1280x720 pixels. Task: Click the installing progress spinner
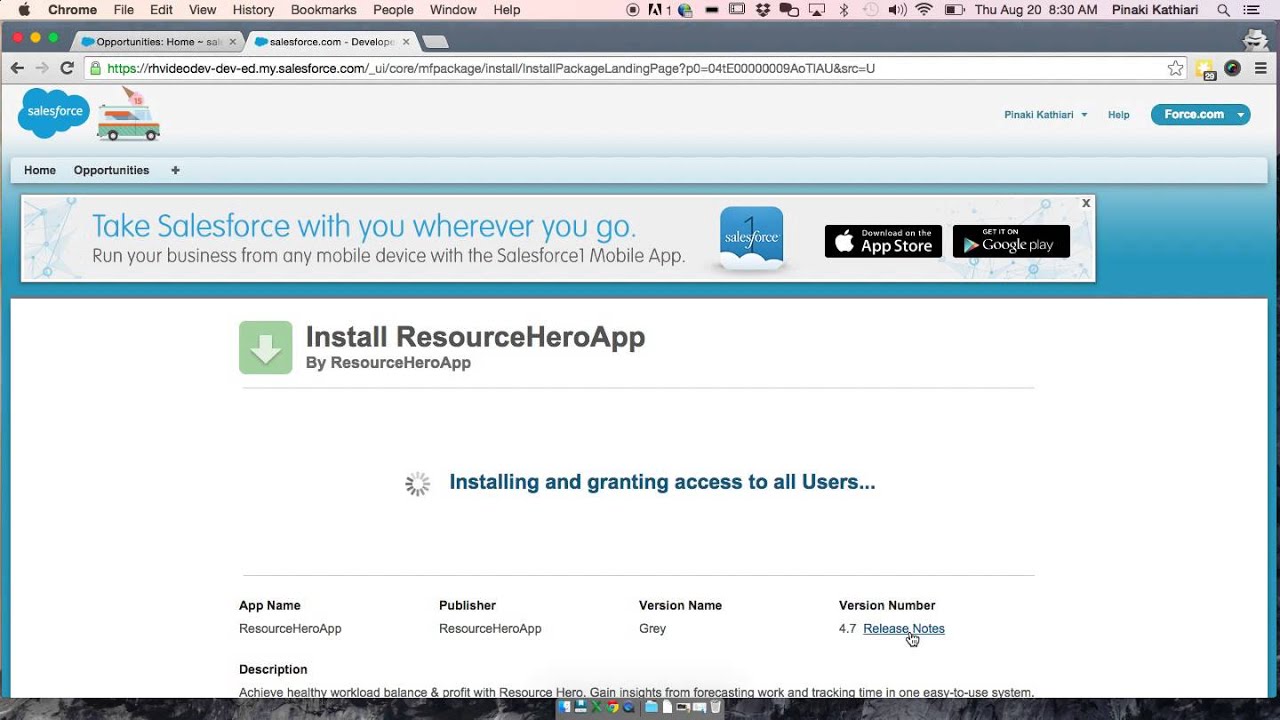coord(417,484)
